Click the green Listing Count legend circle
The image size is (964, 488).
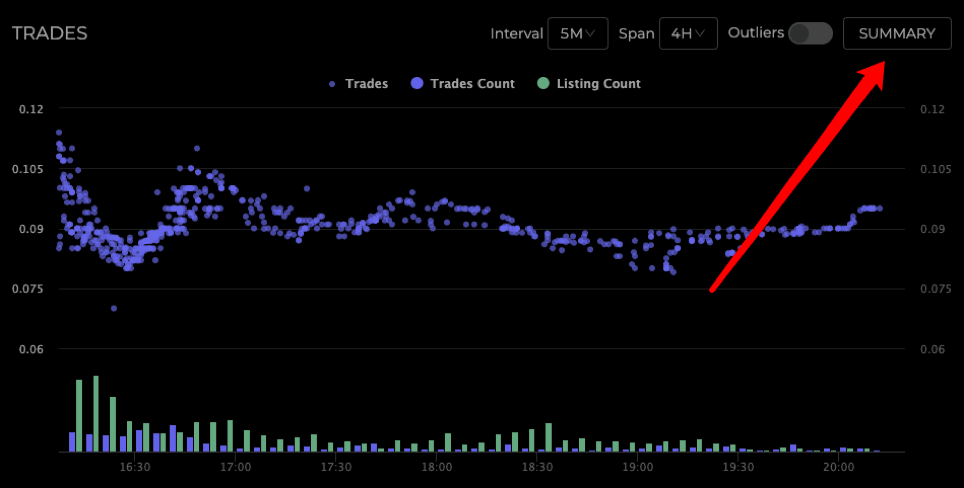(x=543, y=84)
